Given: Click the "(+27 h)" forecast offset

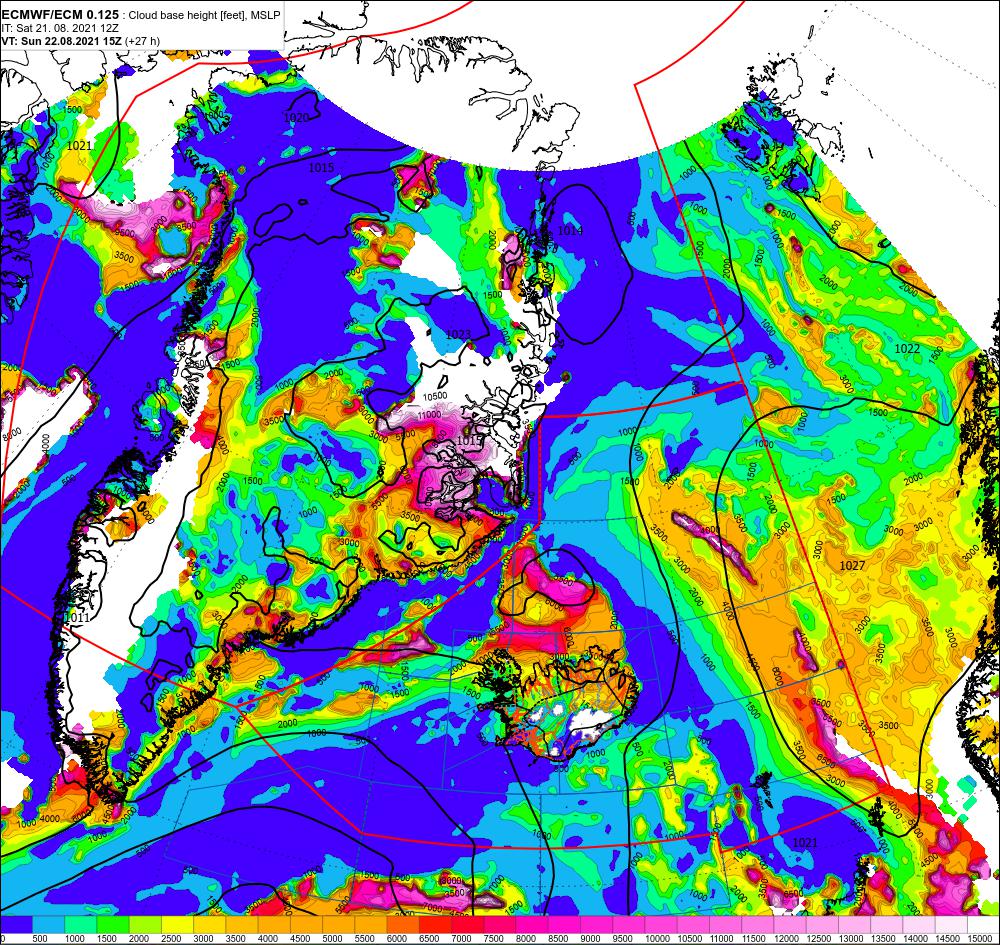Looking at the screenshot, I should pos(142,41).
